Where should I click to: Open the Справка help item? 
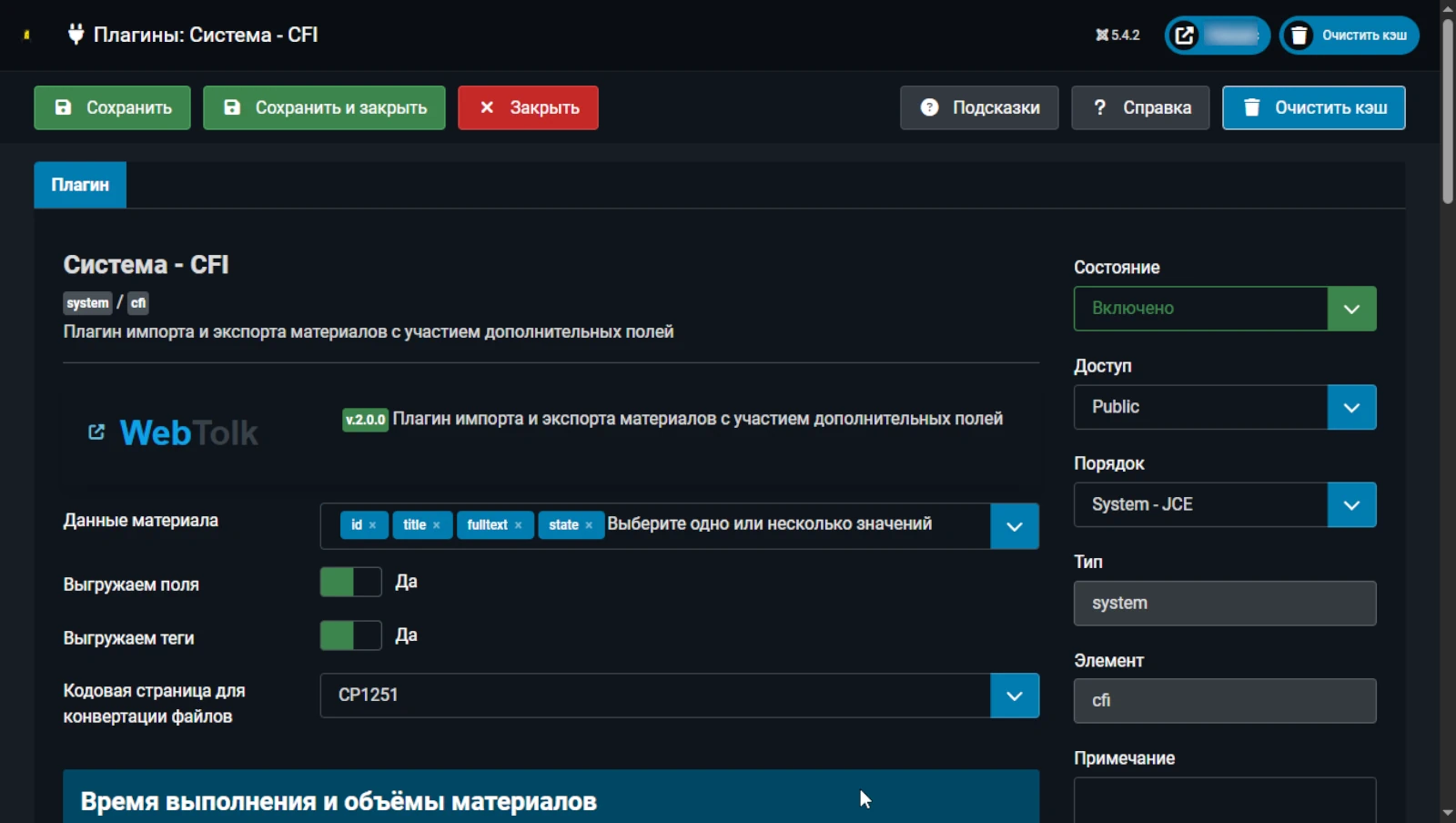1140,107
